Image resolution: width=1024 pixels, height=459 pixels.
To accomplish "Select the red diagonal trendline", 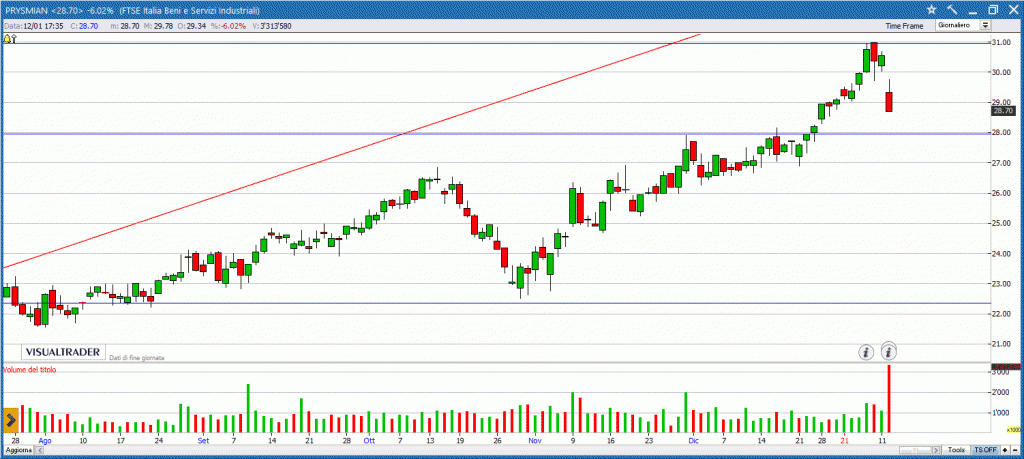I will [353, 151].
